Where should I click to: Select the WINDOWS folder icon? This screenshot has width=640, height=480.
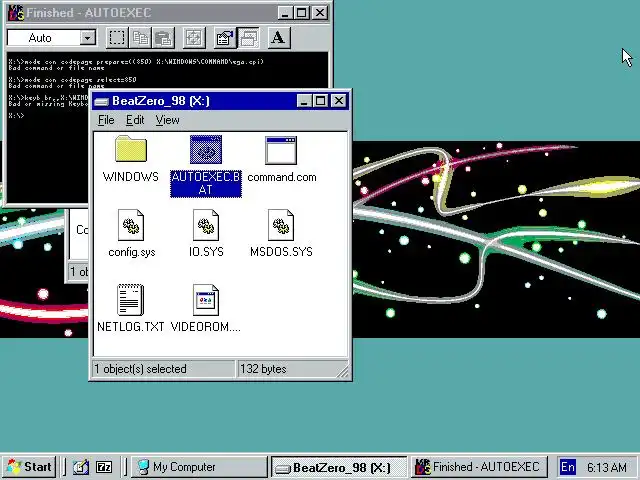pos(131,149)
